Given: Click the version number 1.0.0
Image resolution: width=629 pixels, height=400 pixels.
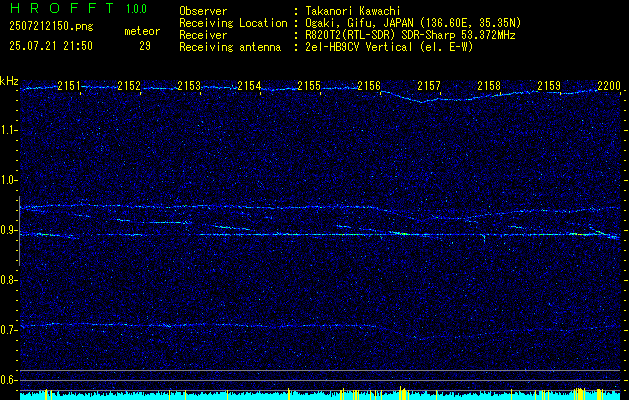Looking at the screenshot, I should [136, 9].
